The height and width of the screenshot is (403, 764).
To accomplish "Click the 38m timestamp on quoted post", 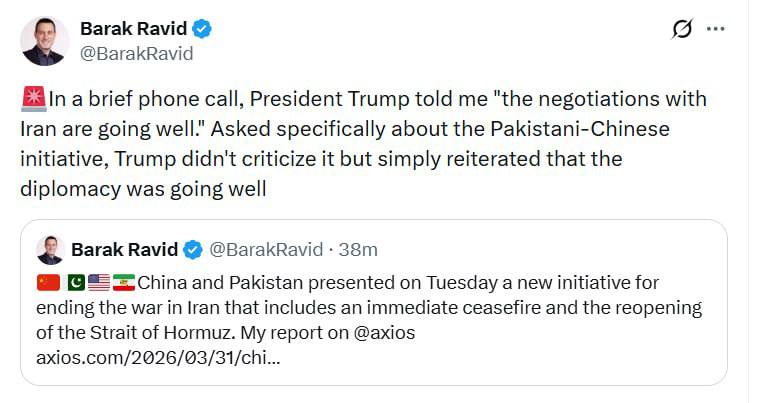I will pyautogui.click(x=359, y=250).
